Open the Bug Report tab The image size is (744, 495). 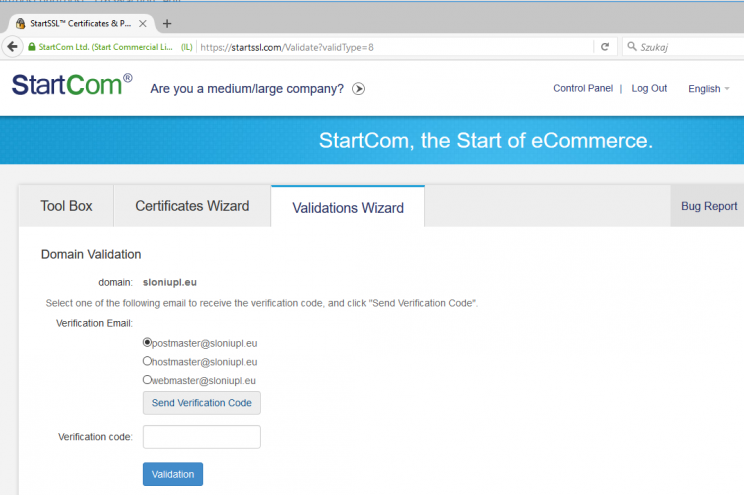click(708, 206)
